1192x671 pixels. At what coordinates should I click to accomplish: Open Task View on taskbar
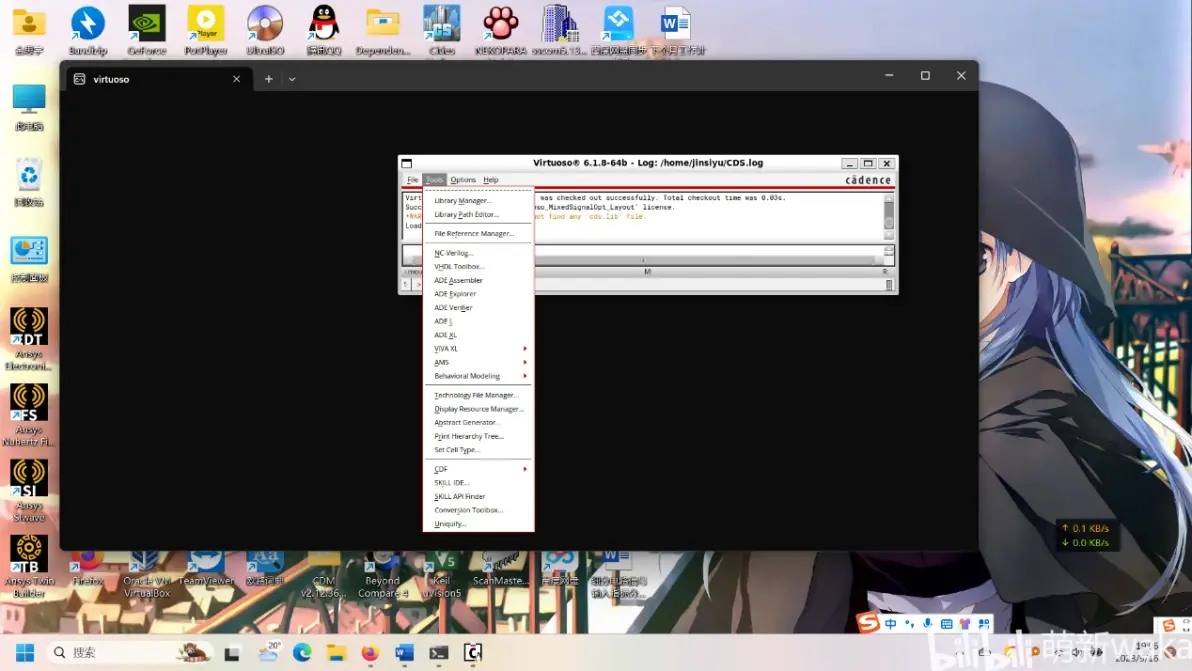click(x=232, y=653)
